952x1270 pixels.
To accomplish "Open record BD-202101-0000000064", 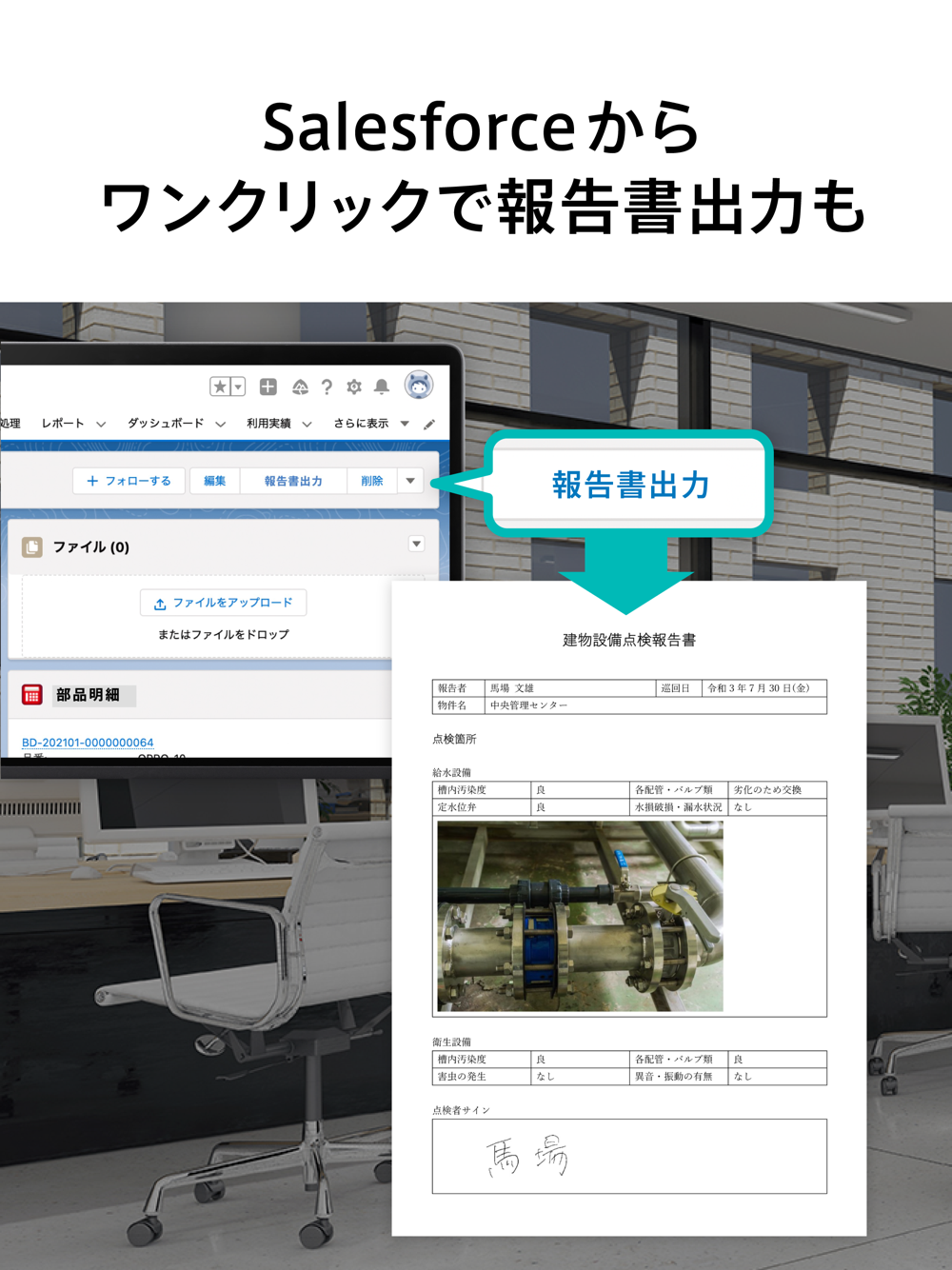I will (x=88, y=743).
